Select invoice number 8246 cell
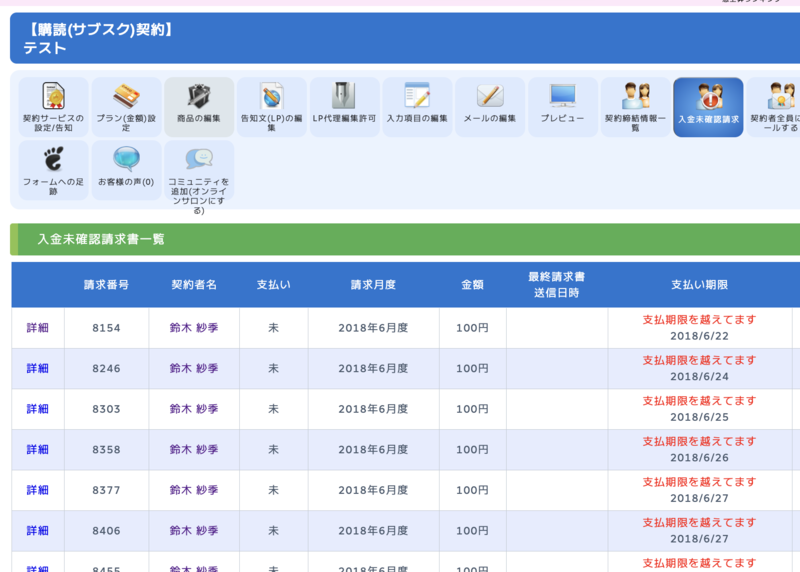Viewport: 800px width, 572px height. (106, 368)
